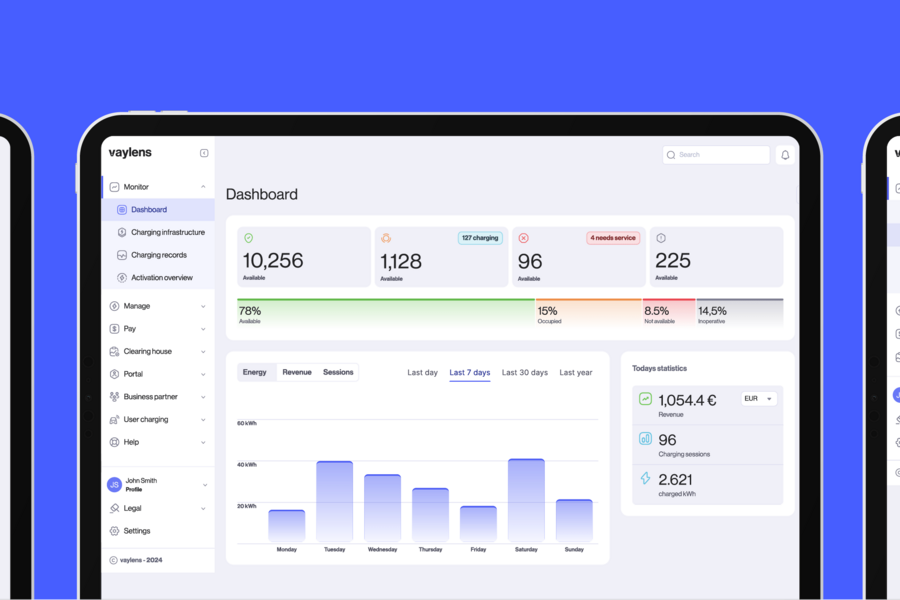Click the blue charging sessions chart icon
The height and width of the screenshot is (600, 900).
point(645,439)
